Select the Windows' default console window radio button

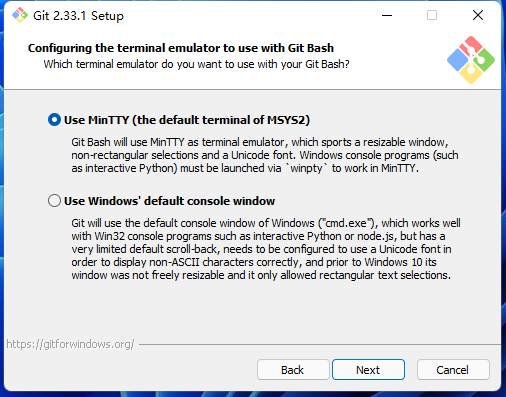(x=54, y=201)
